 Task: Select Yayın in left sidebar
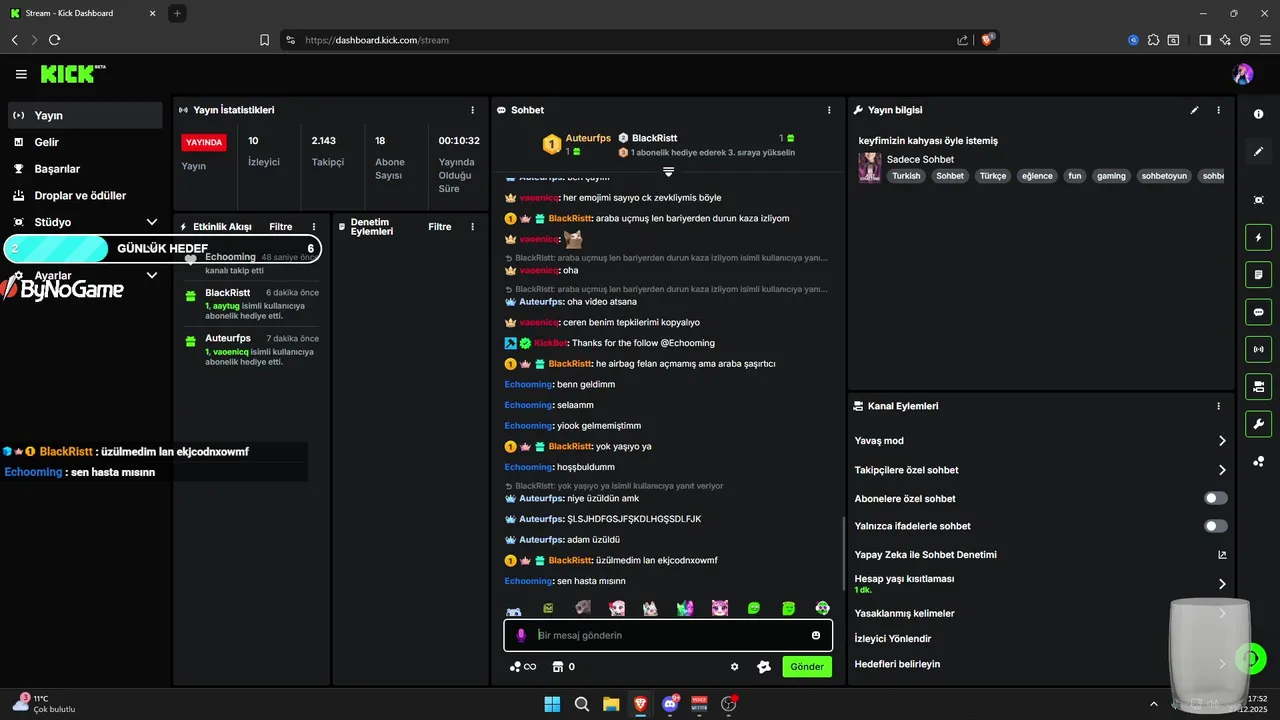pos(85,115)
